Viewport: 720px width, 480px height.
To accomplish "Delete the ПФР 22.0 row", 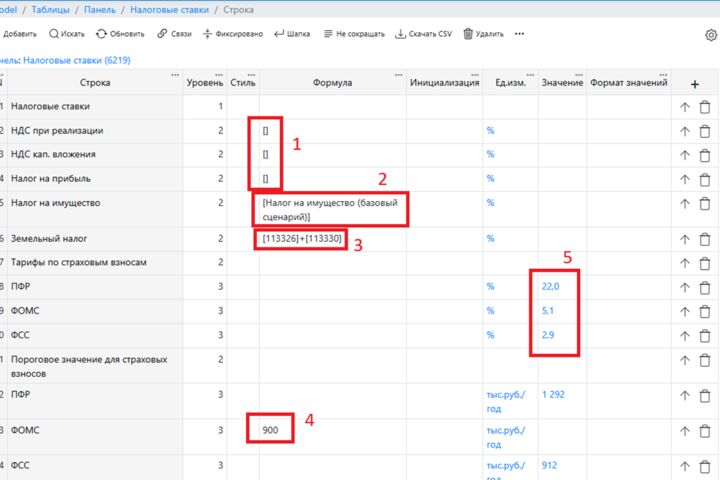I will click(x=705, y=288).
